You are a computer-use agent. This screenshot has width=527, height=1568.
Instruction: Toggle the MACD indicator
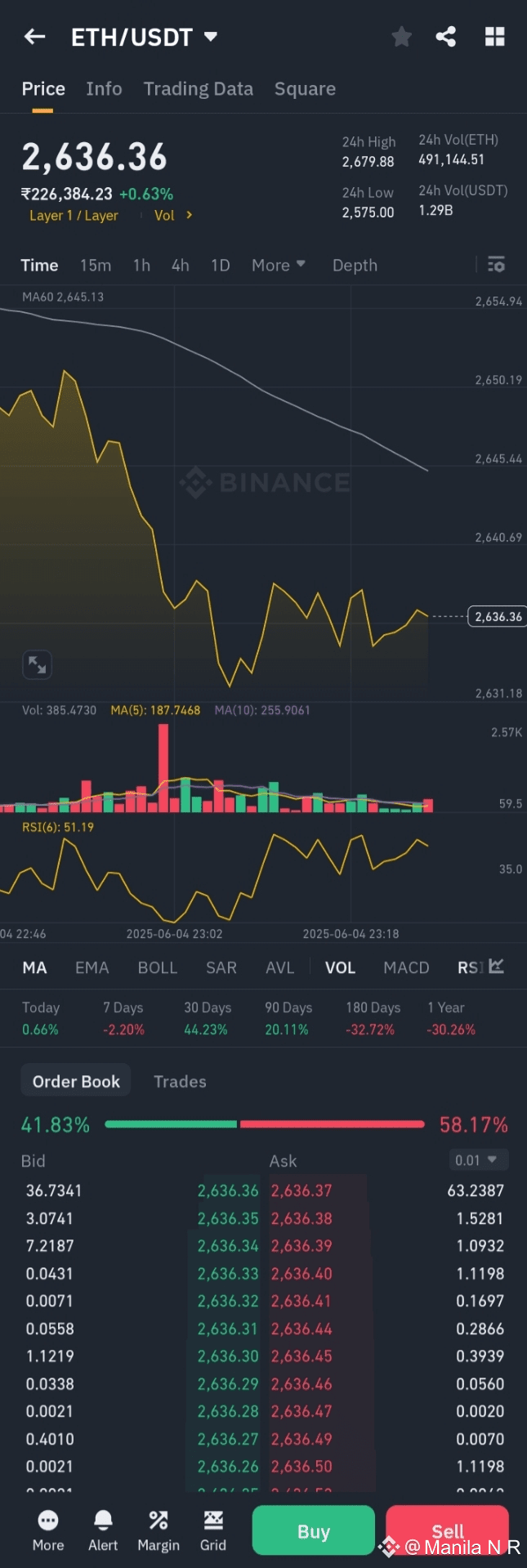406,967
